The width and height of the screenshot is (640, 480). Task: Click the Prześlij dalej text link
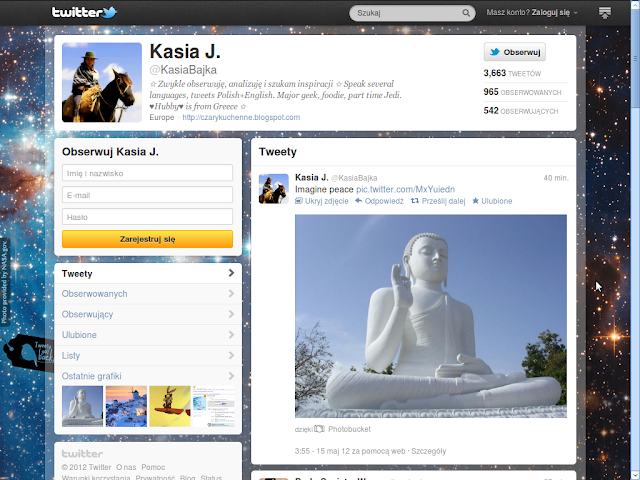point(443,201)
